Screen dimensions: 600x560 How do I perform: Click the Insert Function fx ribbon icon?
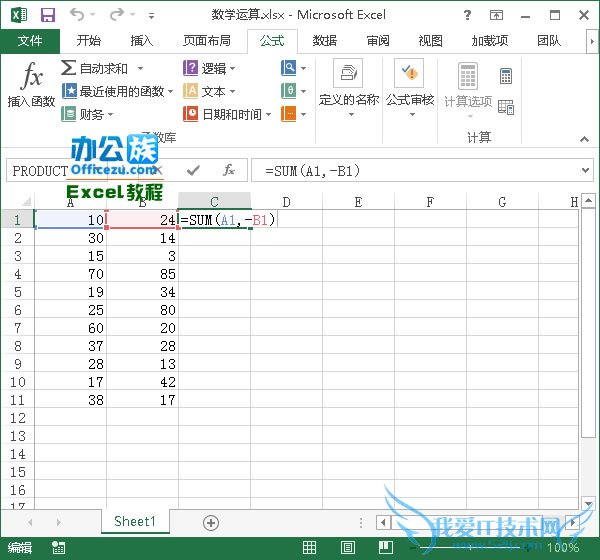[x=31, y=75]
